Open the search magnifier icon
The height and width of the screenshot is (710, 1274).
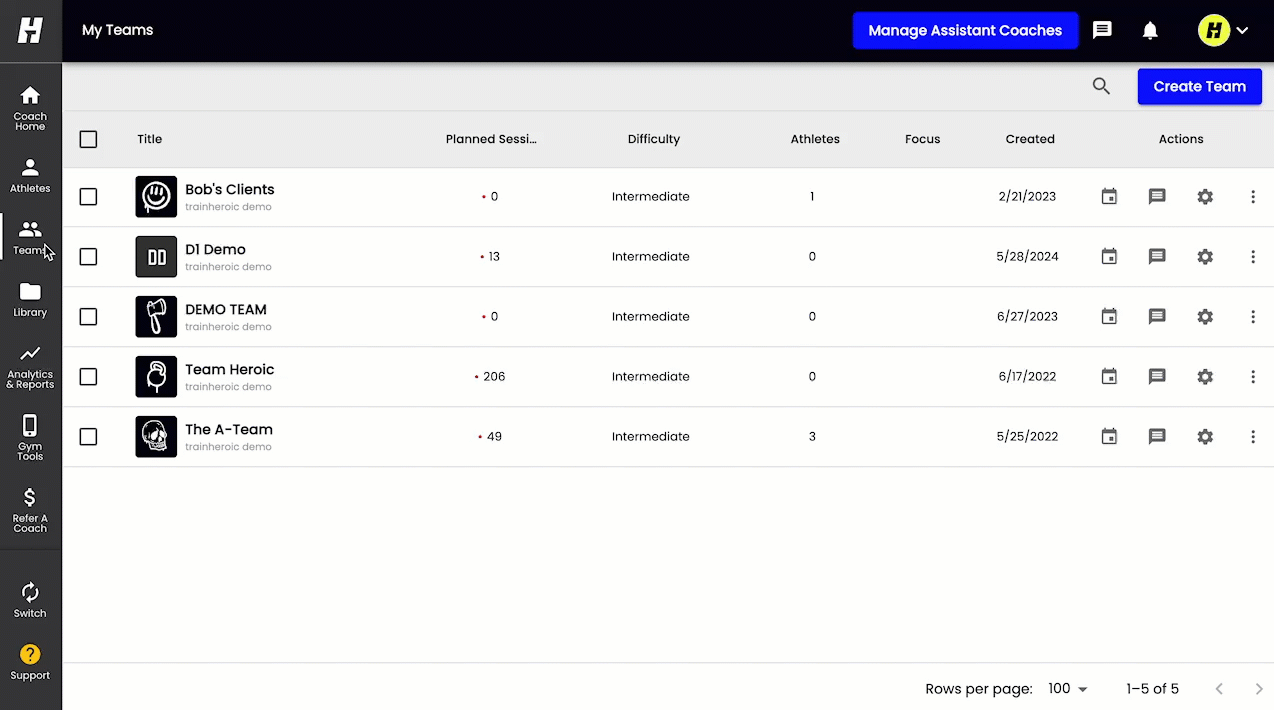point(1101,87)
